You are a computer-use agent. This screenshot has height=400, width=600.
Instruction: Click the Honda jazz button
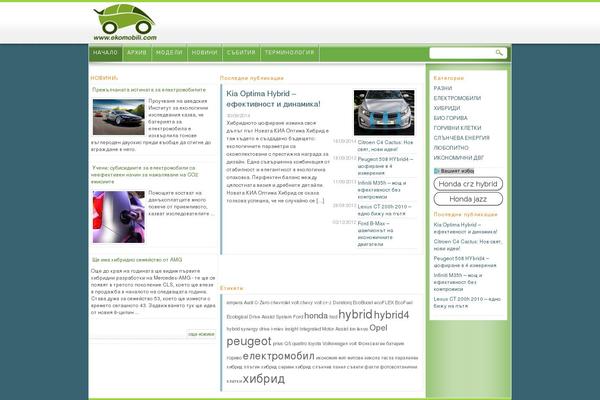coord(468,199)
